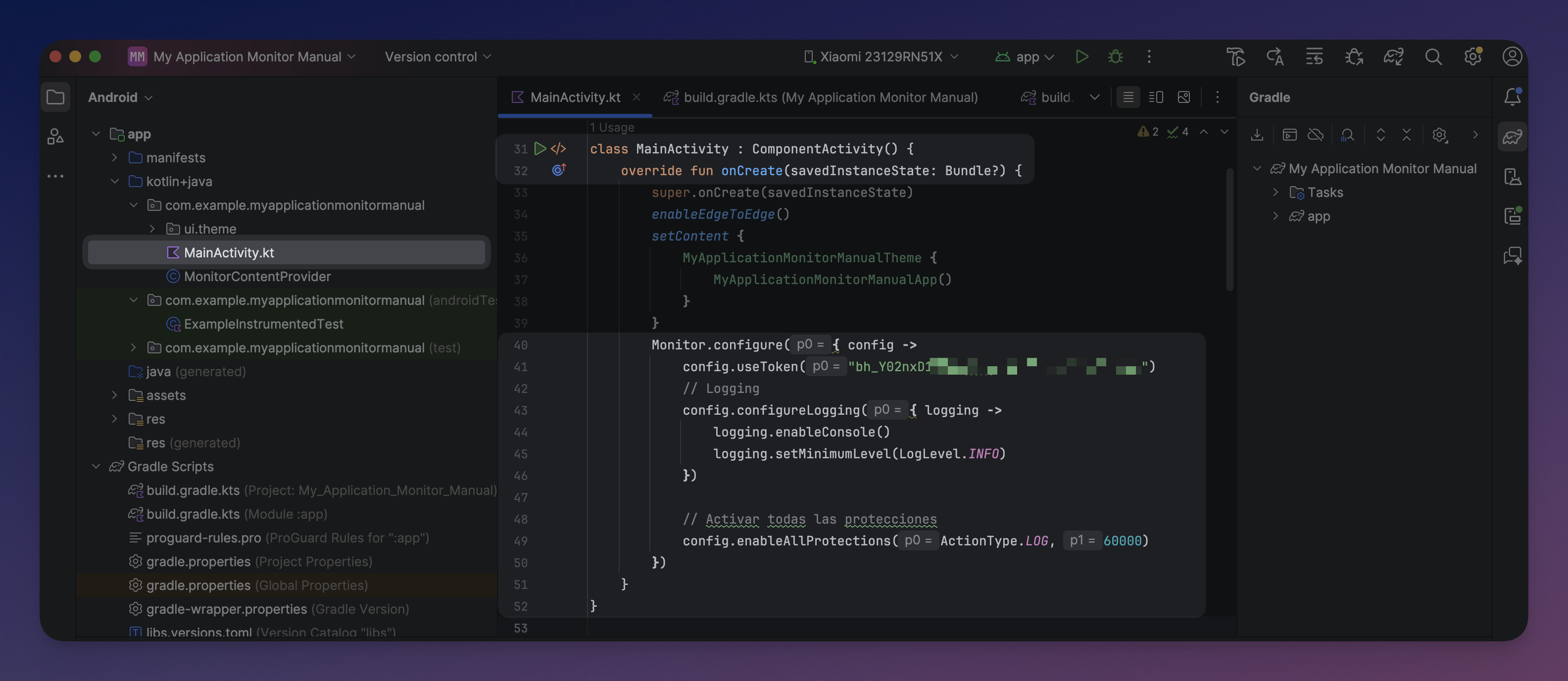Click the 1 Usage hint above MainActivity

[611, 127]
